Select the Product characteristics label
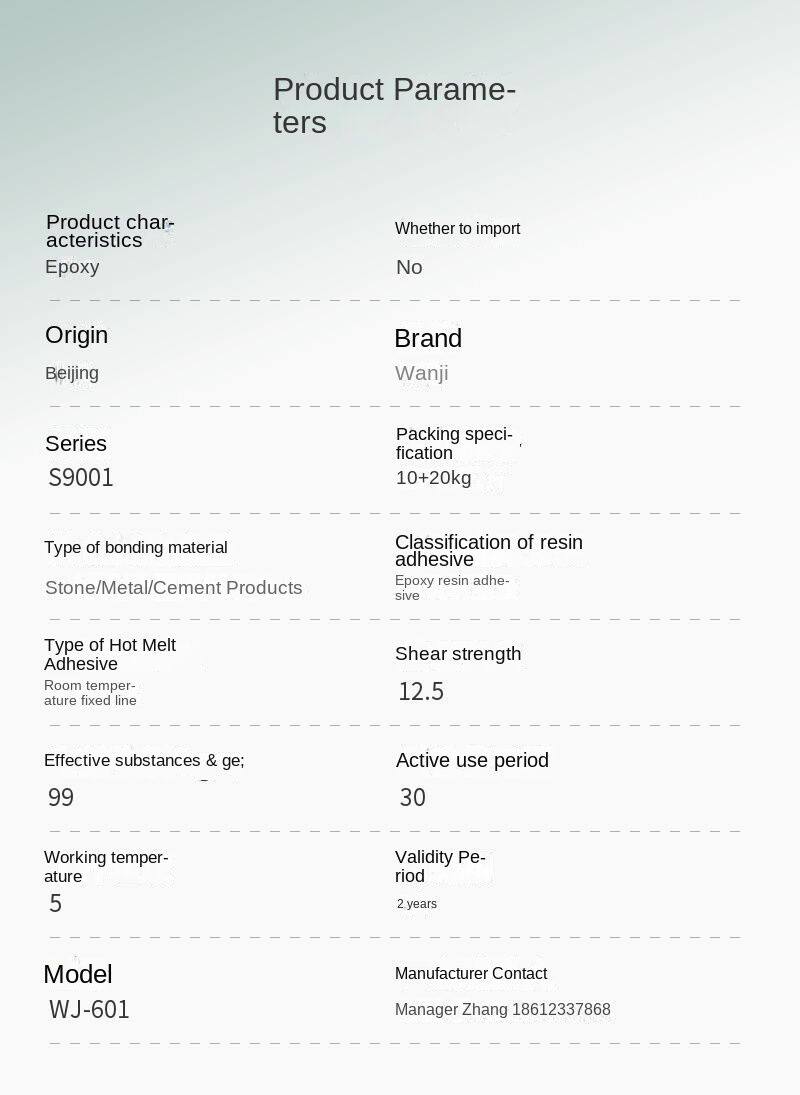800x1095 pixels. click(x=109, y=231)
